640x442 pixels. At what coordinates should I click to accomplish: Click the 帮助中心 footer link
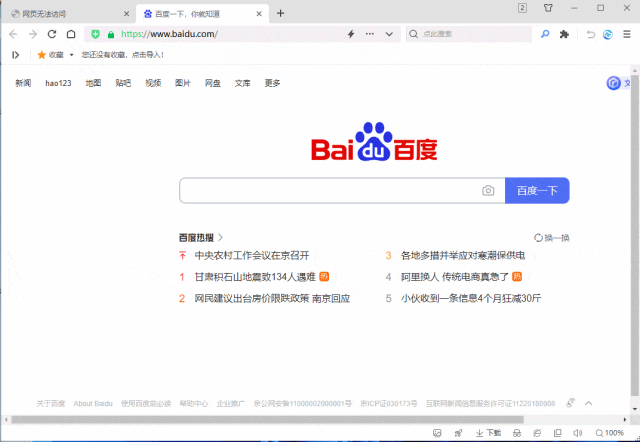(x=194, y=404)
